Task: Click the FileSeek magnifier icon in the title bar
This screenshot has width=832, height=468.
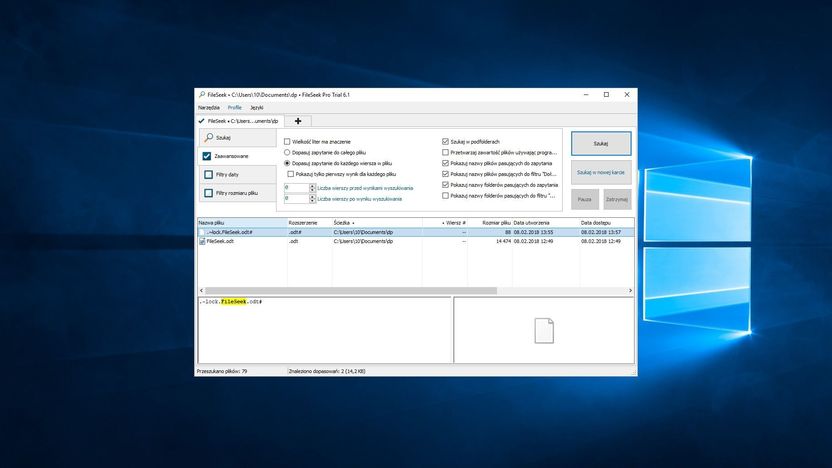Action: point(202,94)
